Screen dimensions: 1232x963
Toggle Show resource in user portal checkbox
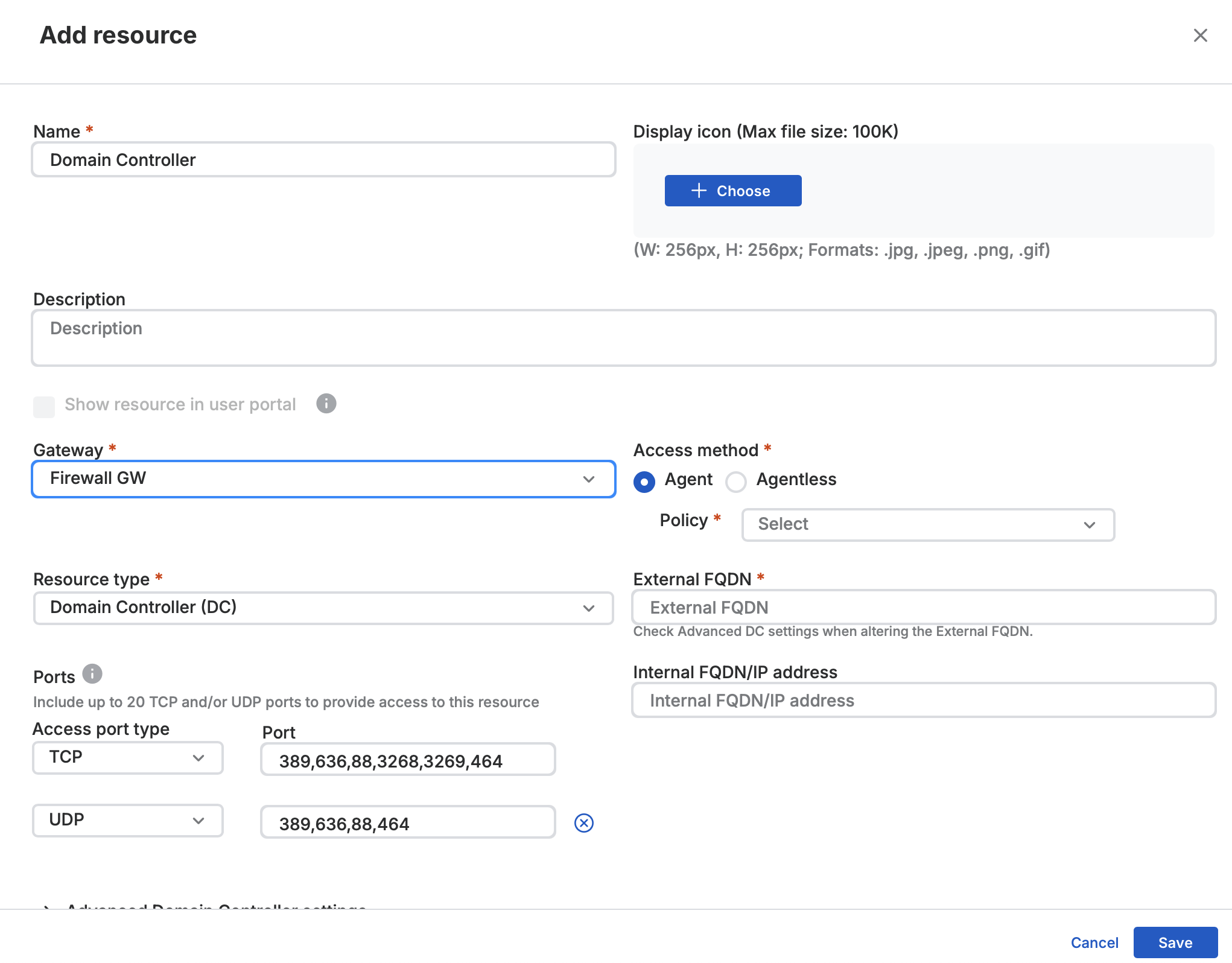click(44, 406)
